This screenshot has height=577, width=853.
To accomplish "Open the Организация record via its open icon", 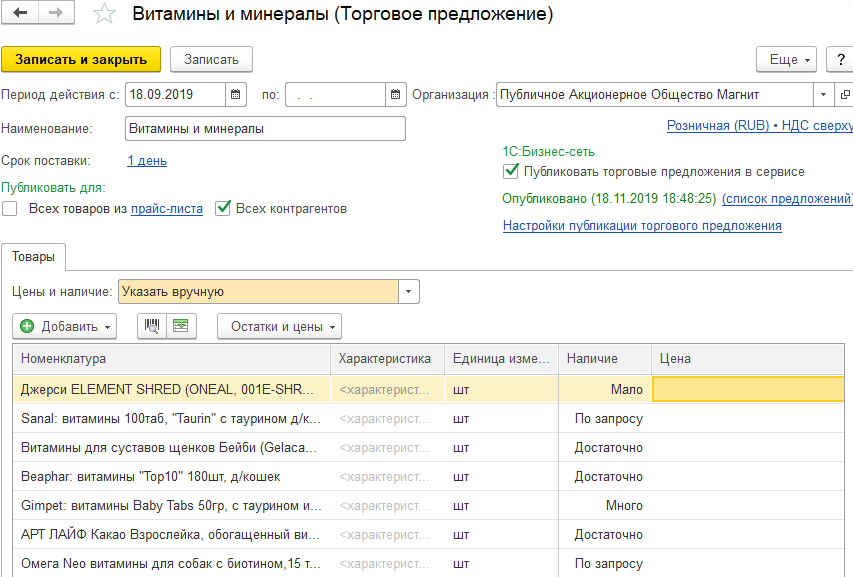I will point(845,95).
